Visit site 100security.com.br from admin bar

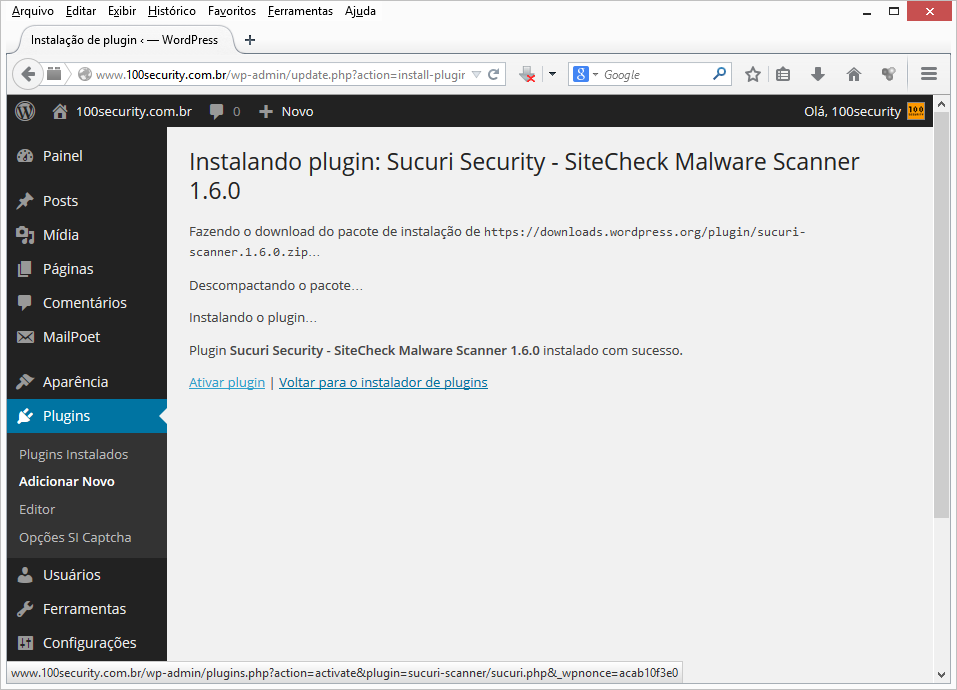coord(122,111)
